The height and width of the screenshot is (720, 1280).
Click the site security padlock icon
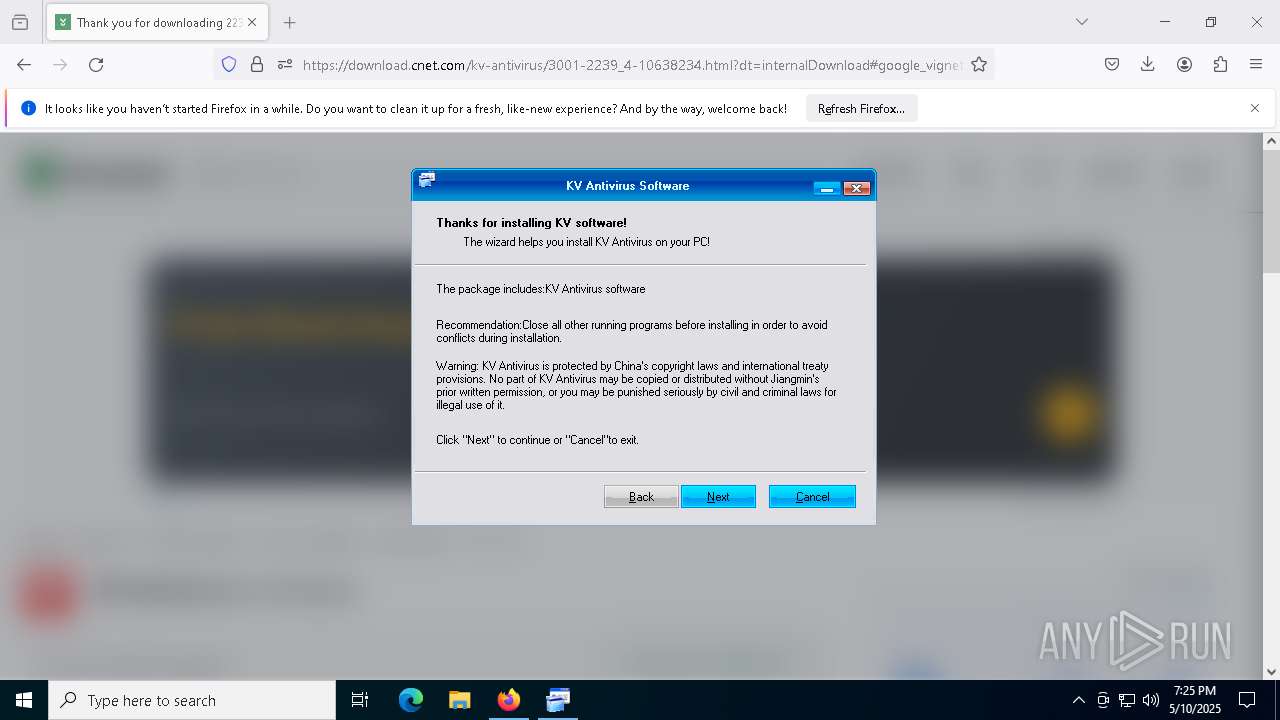point(257,64)
